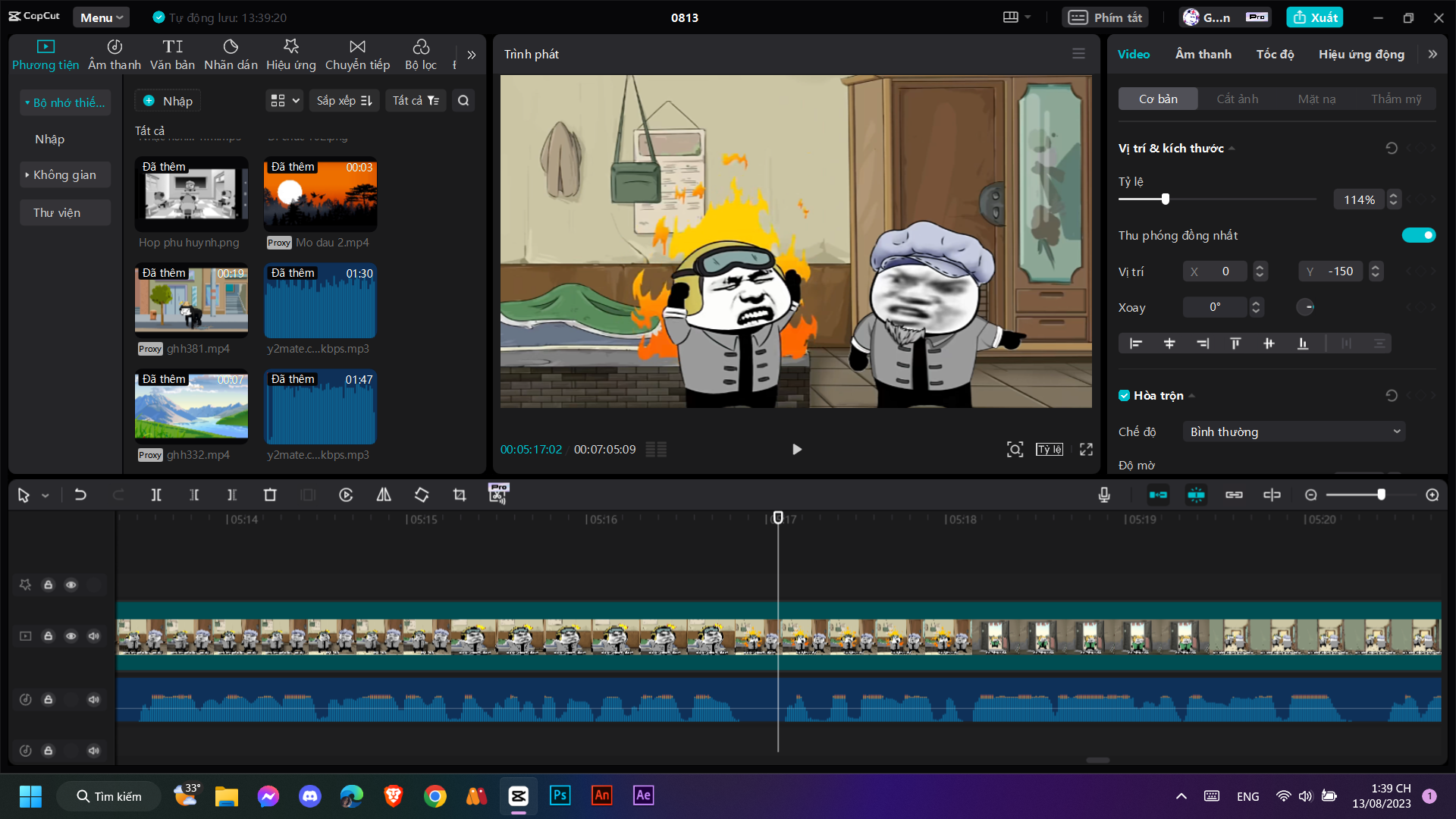Click the delete clip trash icon
The width and height of the screenshot is (1456, 819).
[x=270, y=495]
